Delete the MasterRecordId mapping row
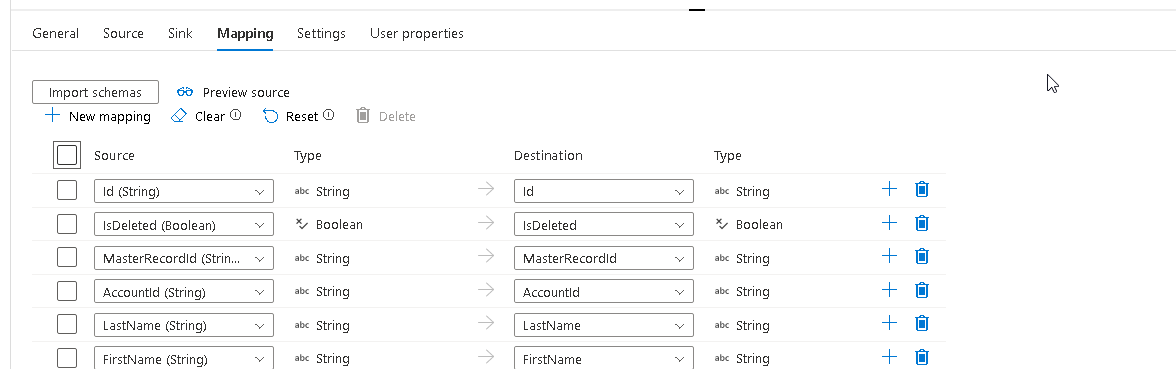 [922, 256]
